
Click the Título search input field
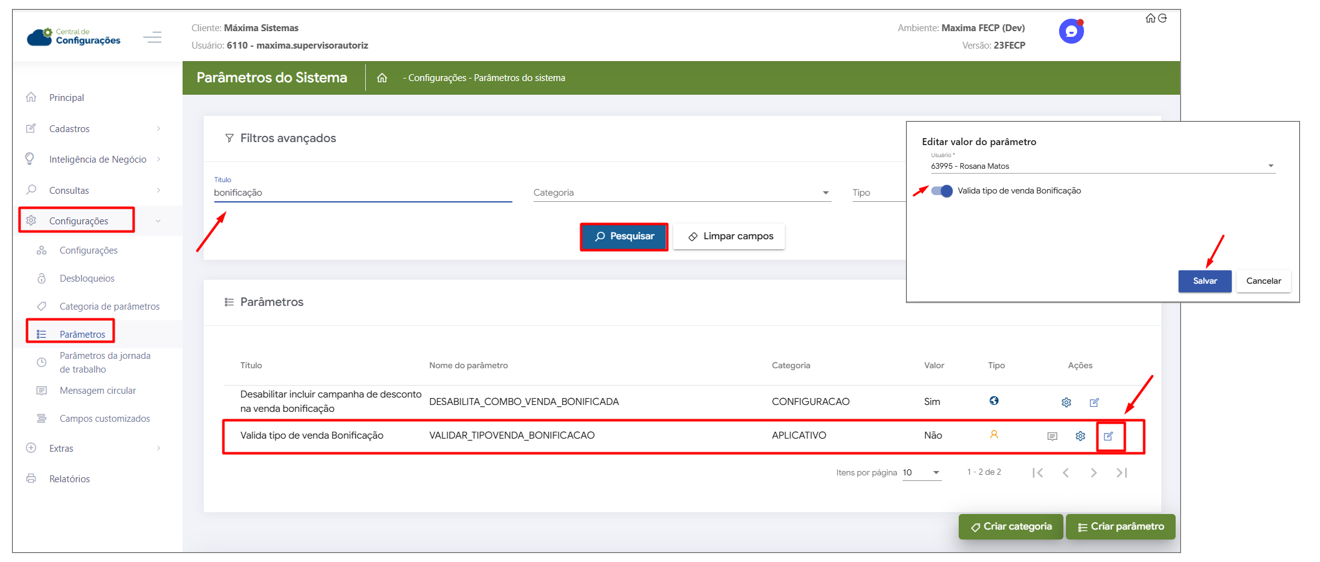pyautogui.click(x=362, y=193)
